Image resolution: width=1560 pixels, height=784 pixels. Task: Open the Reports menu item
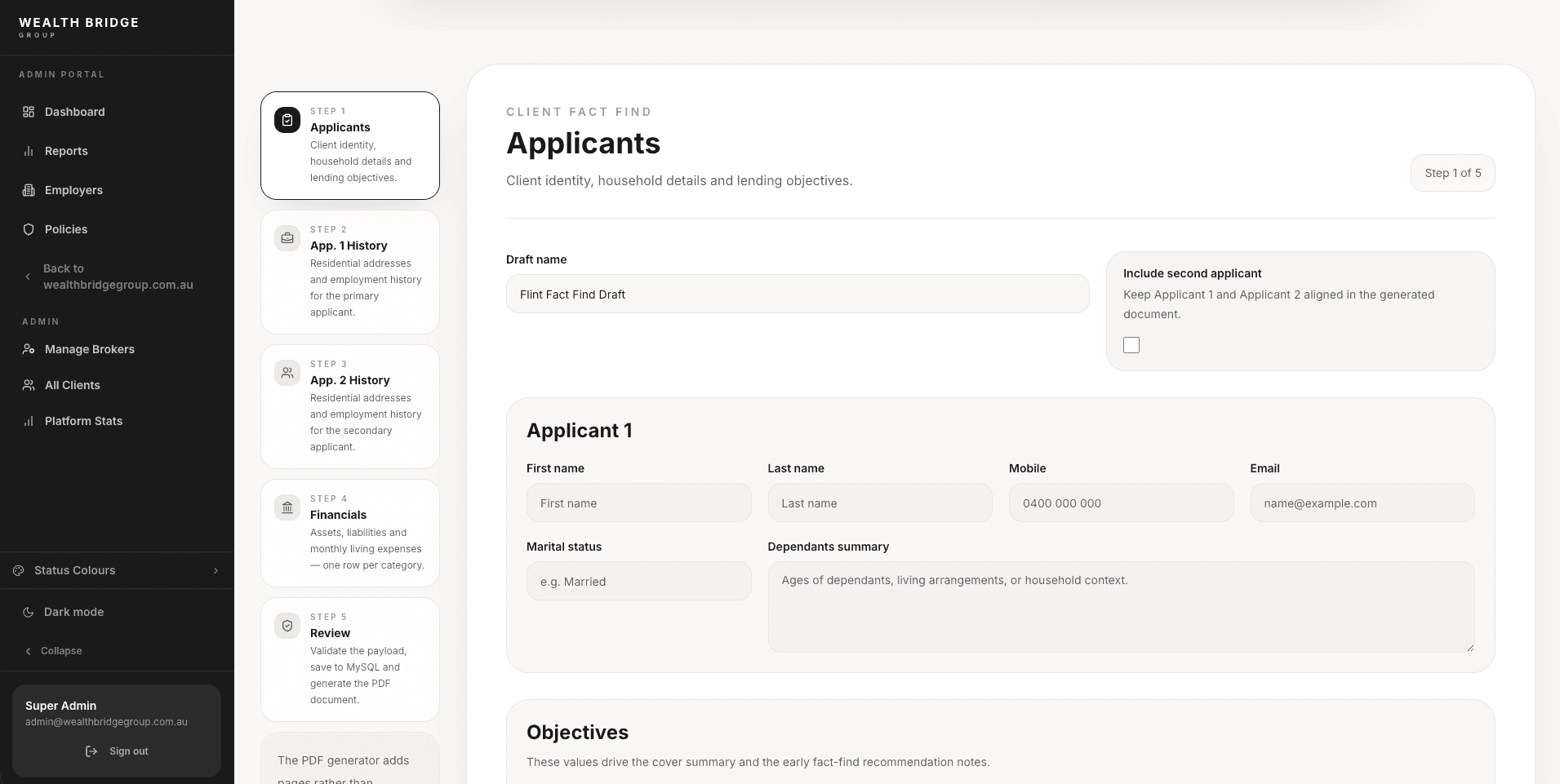click(117, 151)
